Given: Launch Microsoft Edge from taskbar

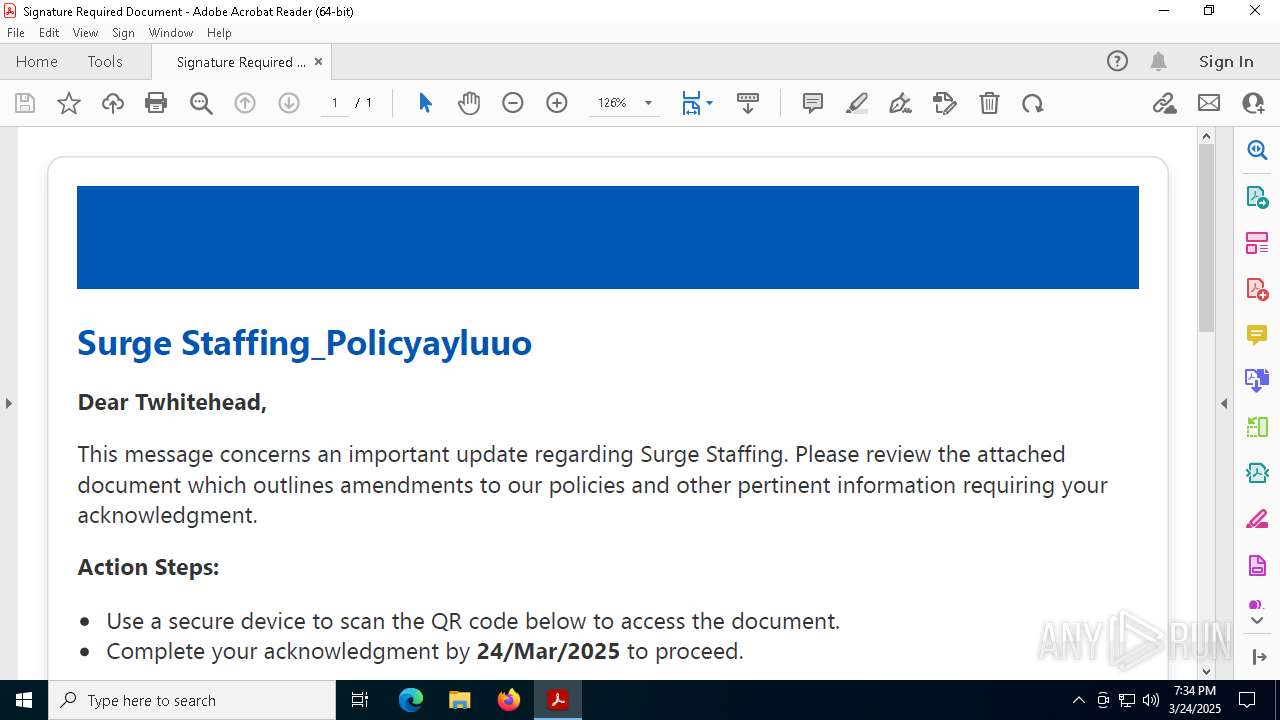Looking at the screenshot, I should [x=411, y=700].
